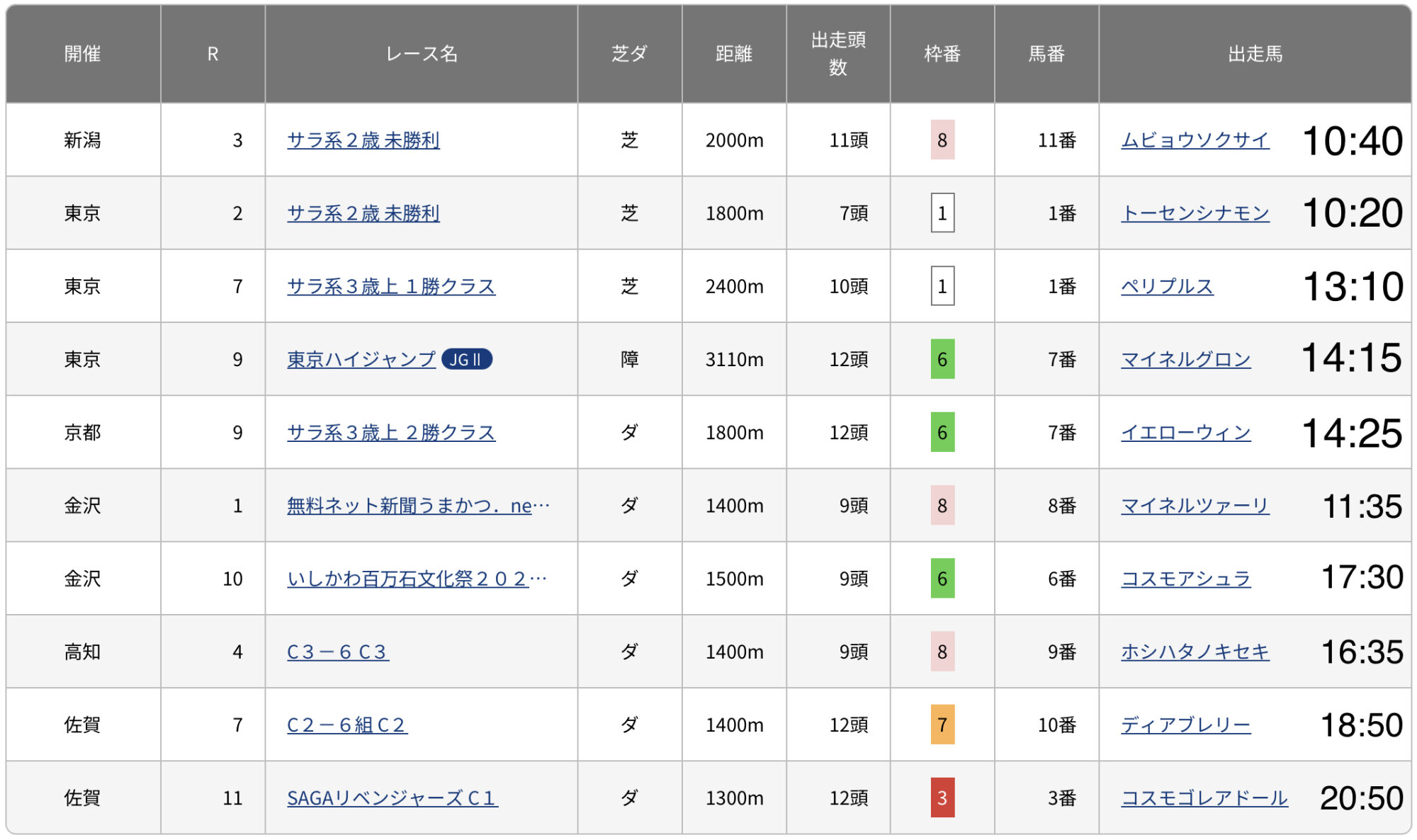Click the green frame 6 badge for マイネルグロン
This screenshot has height=840, width=1417.
(942, 360)
